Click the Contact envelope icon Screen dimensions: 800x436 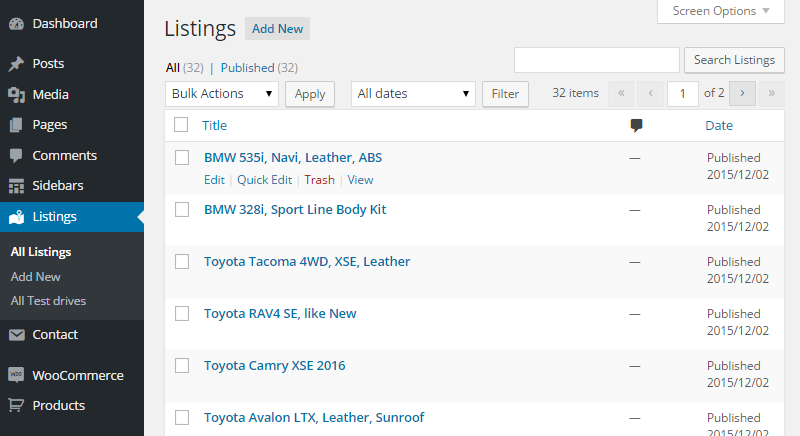point(16,335)
